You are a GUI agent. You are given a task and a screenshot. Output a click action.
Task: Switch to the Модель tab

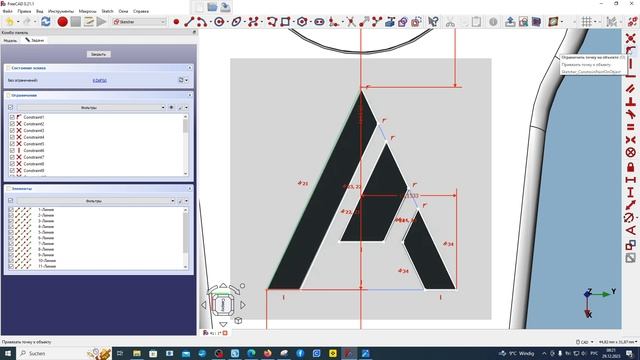10,40
